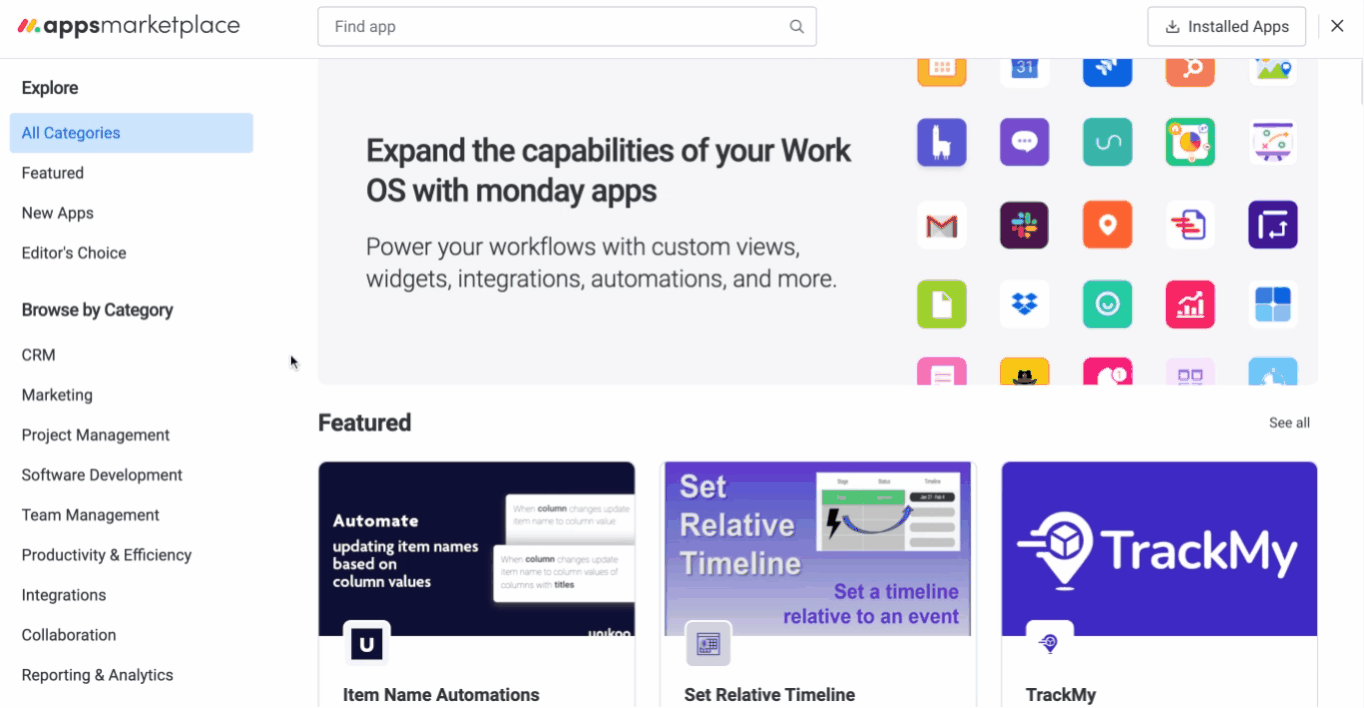Click the Featured section heading
1364x708 pixels.
tap(365, 423)
